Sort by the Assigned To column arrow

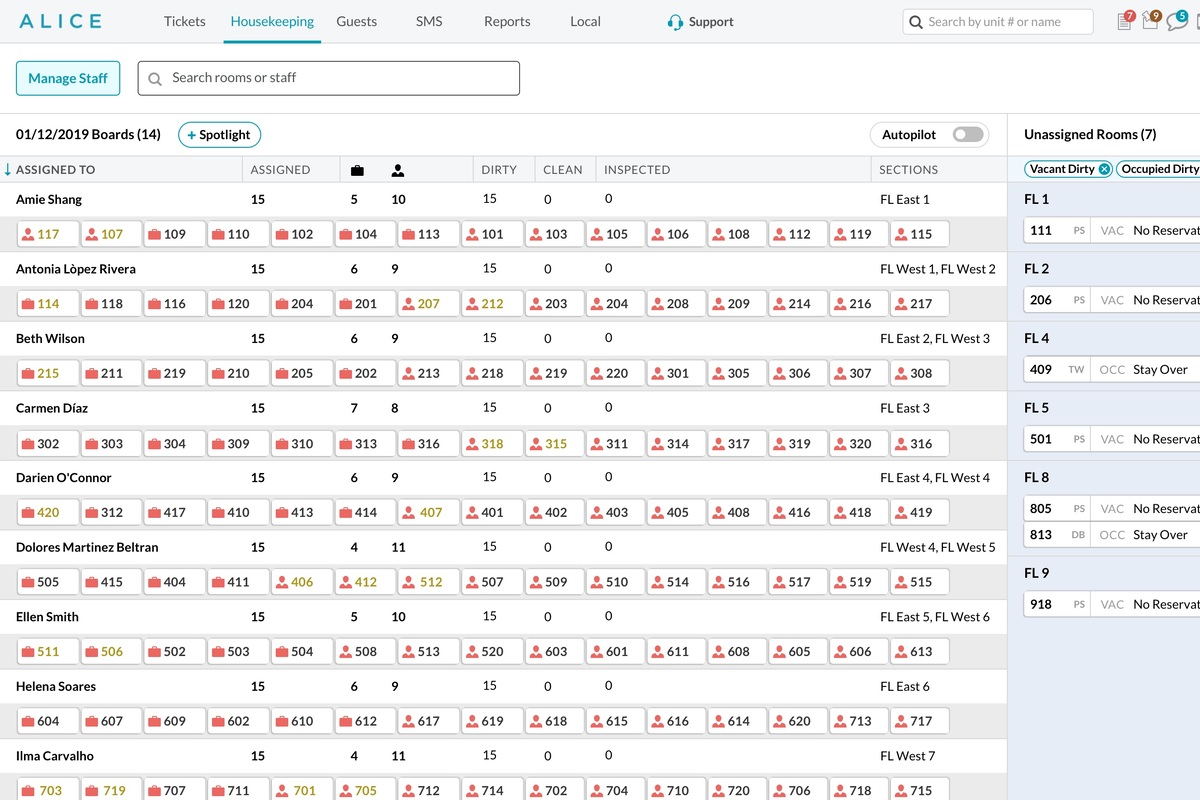click(8, 170)
